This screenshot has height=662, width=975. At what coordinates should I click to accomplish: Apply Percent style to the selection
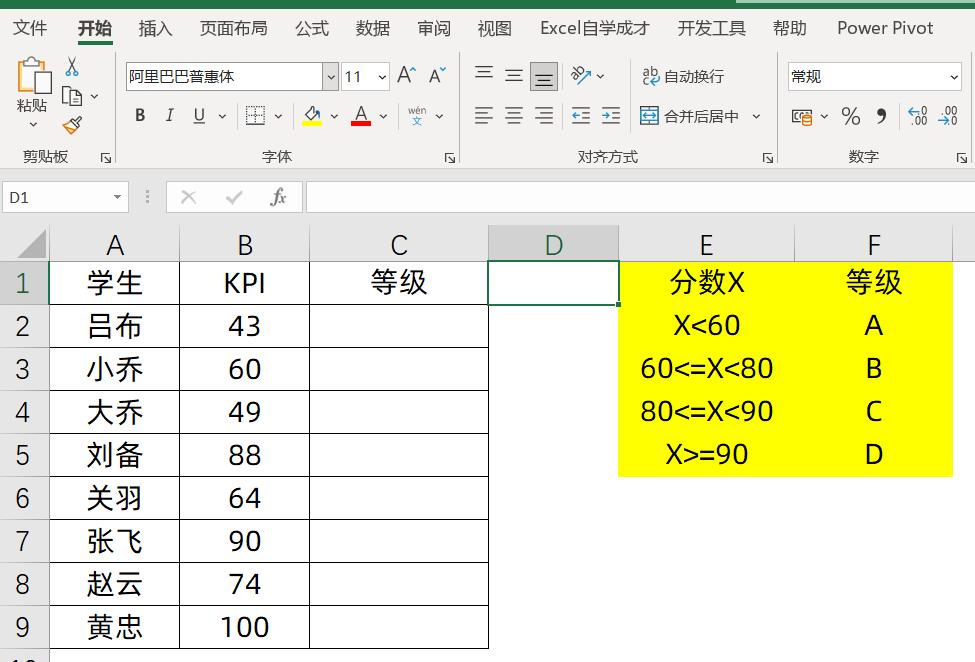pyautogui.click(x=851, y=117)
